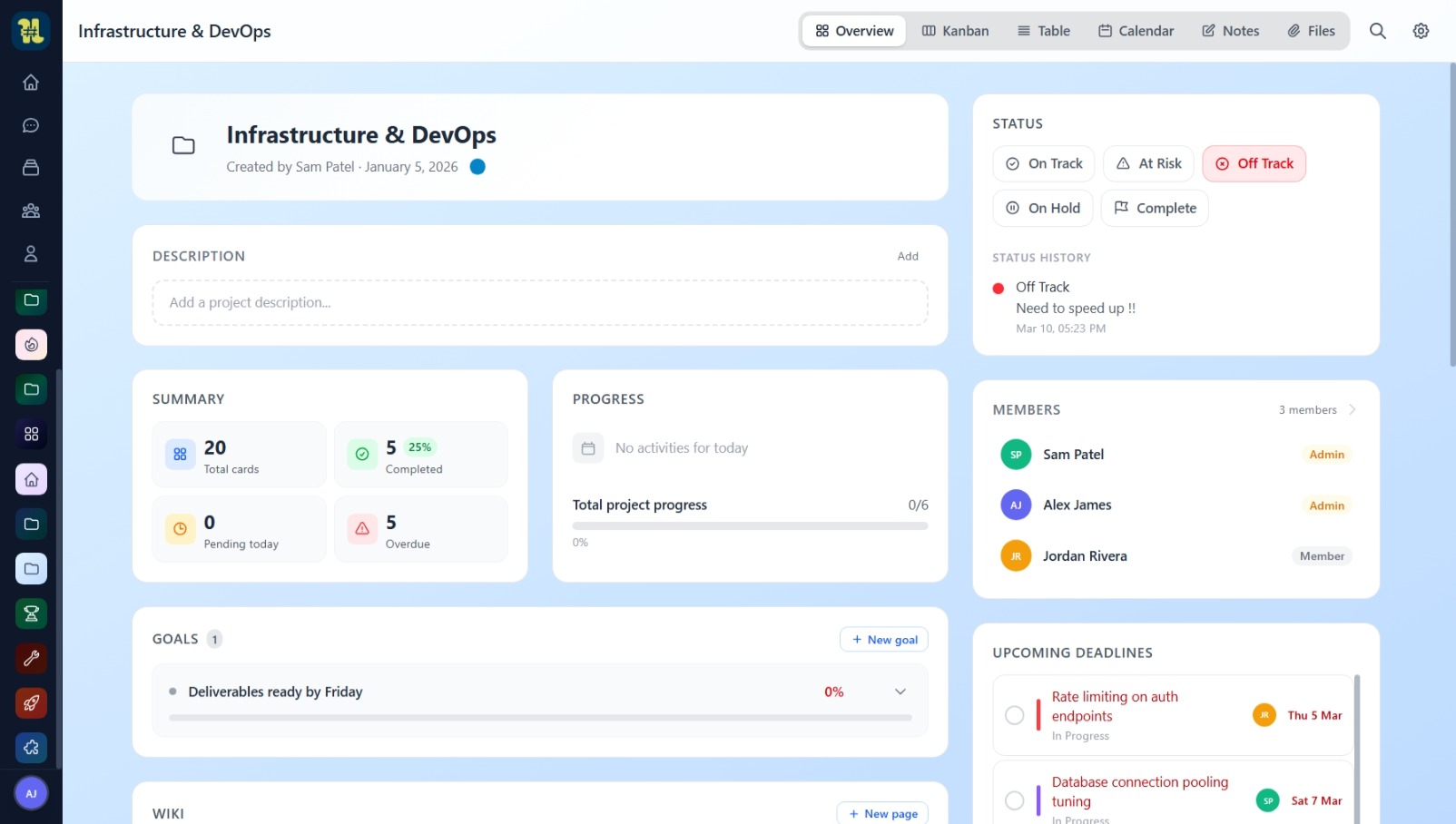The width and height of the screenshot is (1456, 824).
Task: Click the rocket project icon in sidebar
Action: [x=31, y=702]
